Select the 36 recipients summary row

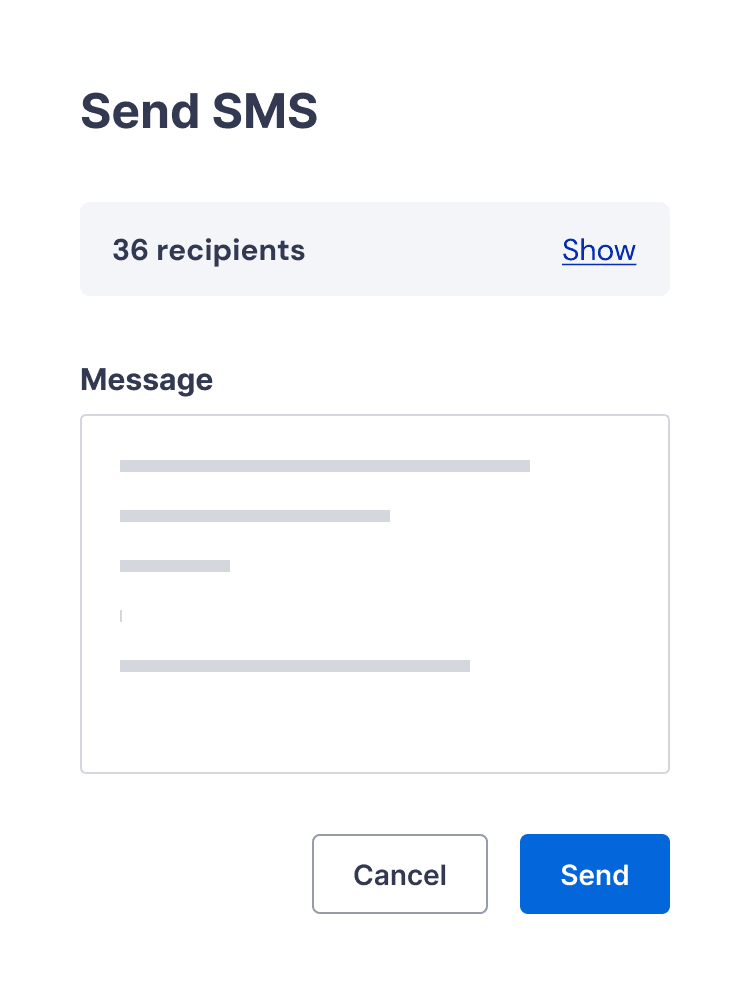coord(375,249)
